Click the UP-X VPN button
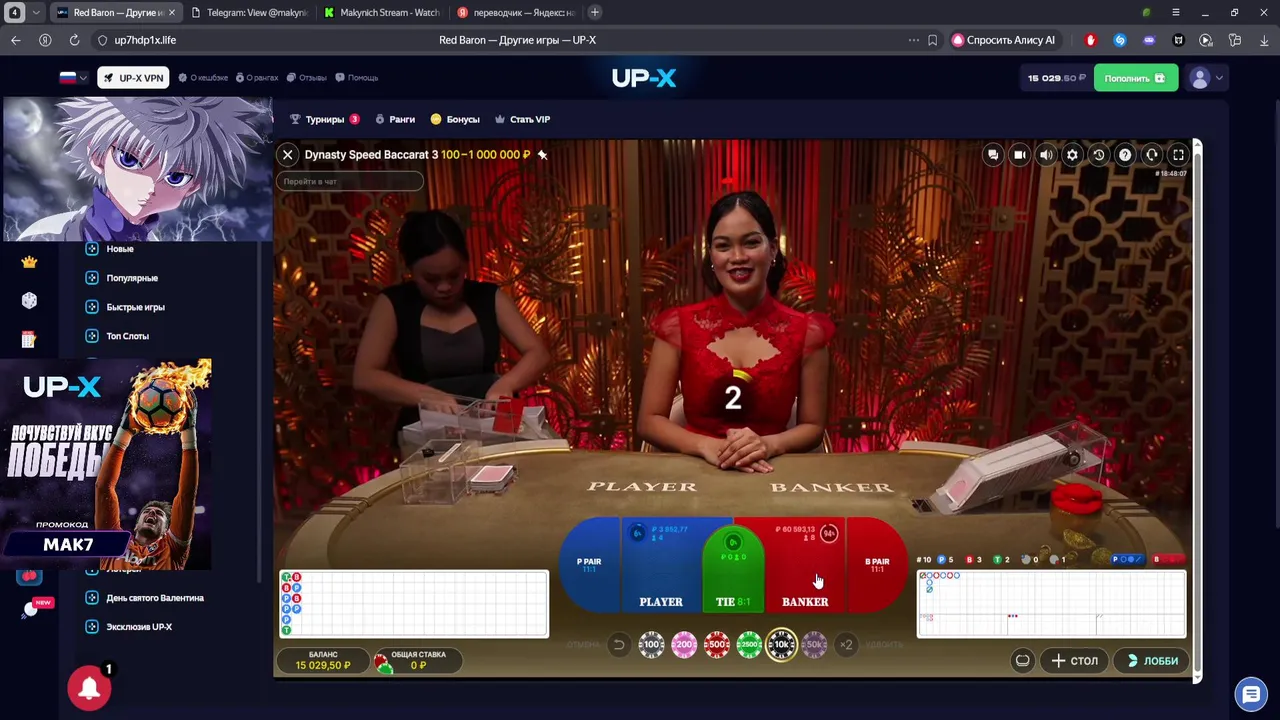 [x=133, y=78]
